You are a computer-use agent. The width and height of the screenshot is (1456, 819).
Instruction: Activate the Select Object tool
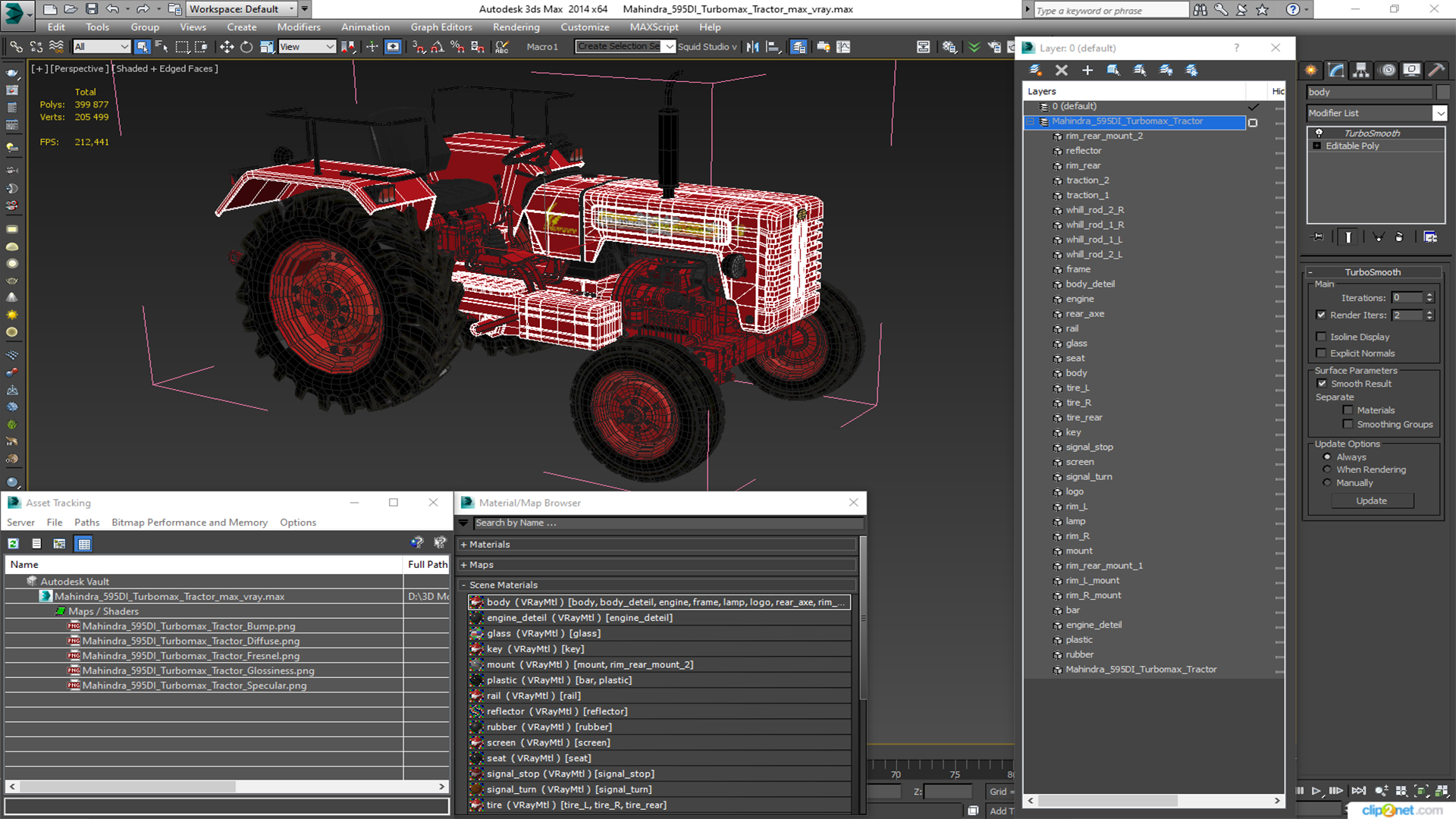142,47
